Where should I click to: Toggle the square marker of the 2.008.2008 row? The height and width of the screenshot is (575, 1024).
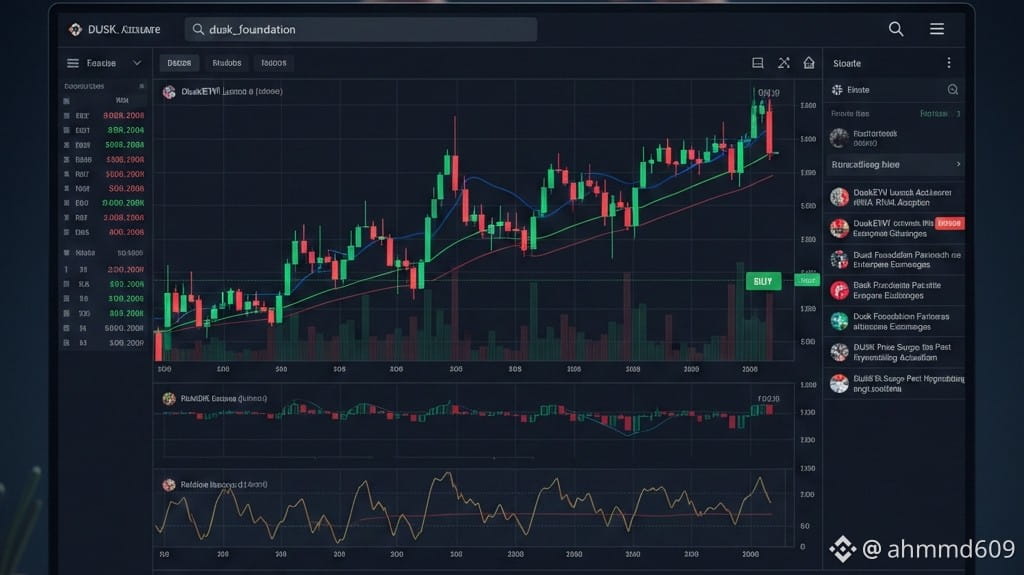pos(67,218)
